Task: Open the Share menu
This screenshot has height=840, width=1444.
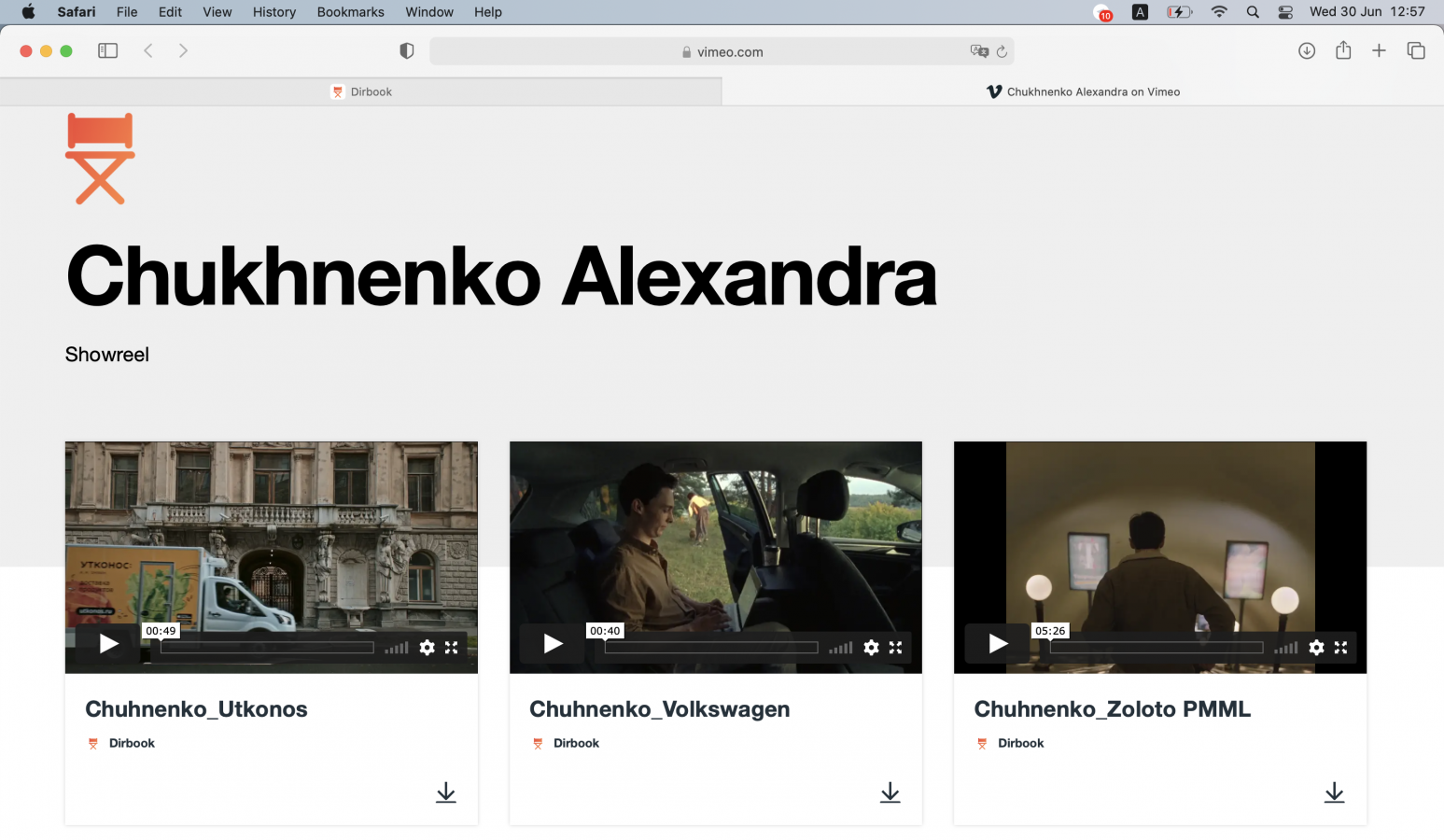Action: click(x=1343, y=50)
